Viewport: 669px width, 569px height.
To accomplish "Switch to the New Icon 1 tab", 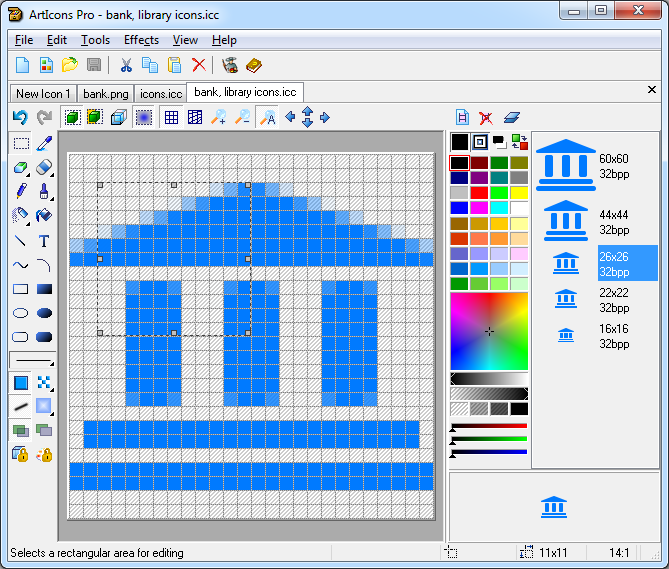I will point(43,93).
